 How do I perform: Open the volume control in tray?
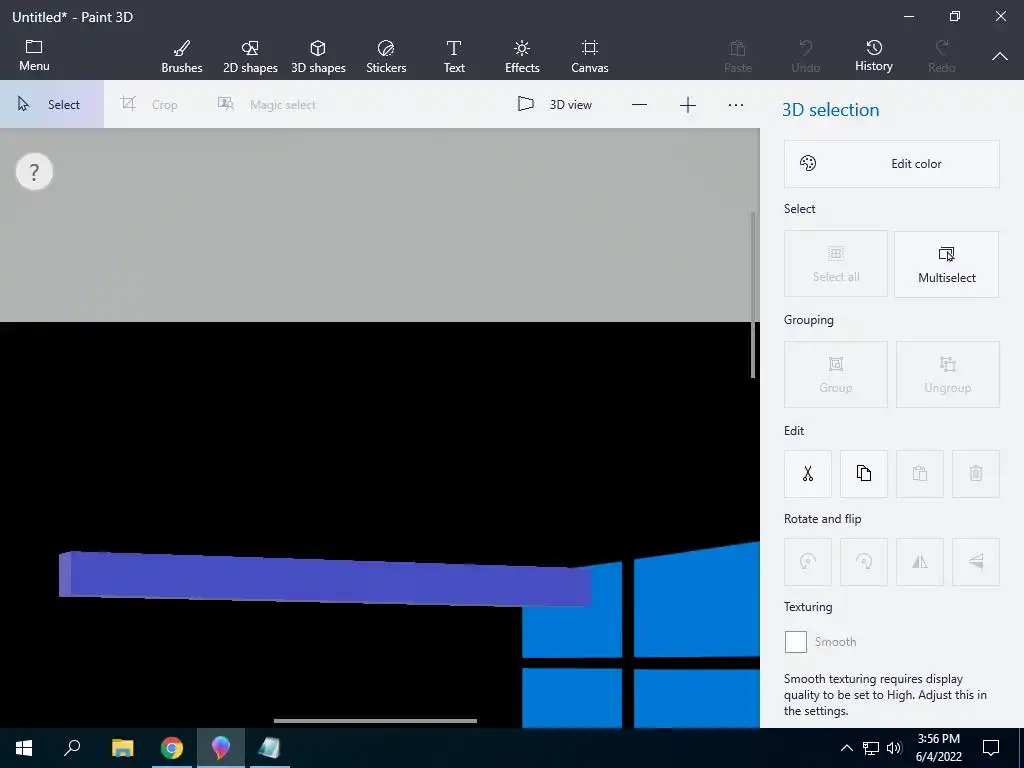pyautogui.click(x=894, y=748)
